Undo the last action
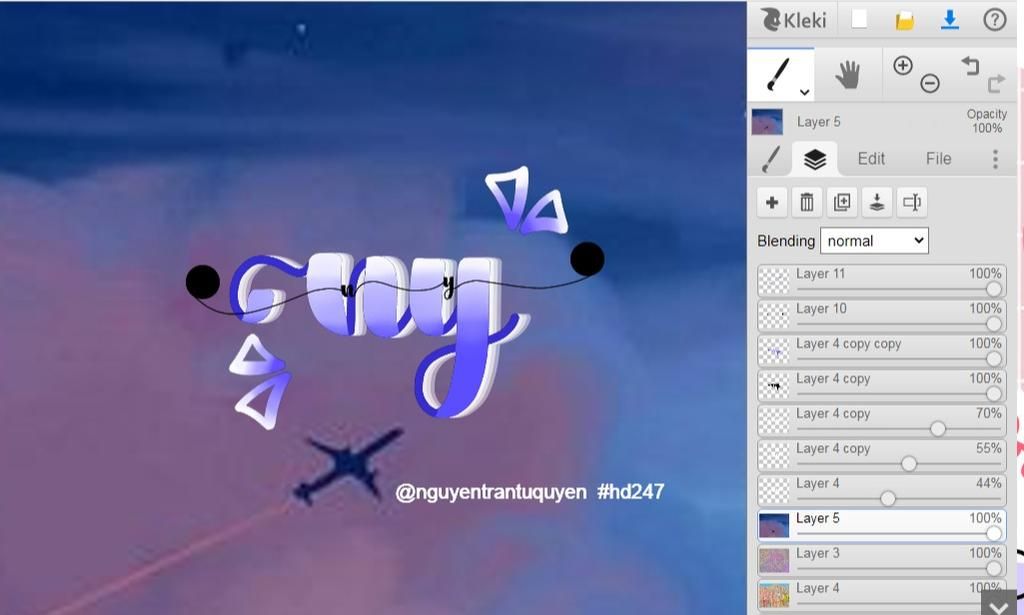Viewport: 1024px width, 615px height. 970,65
